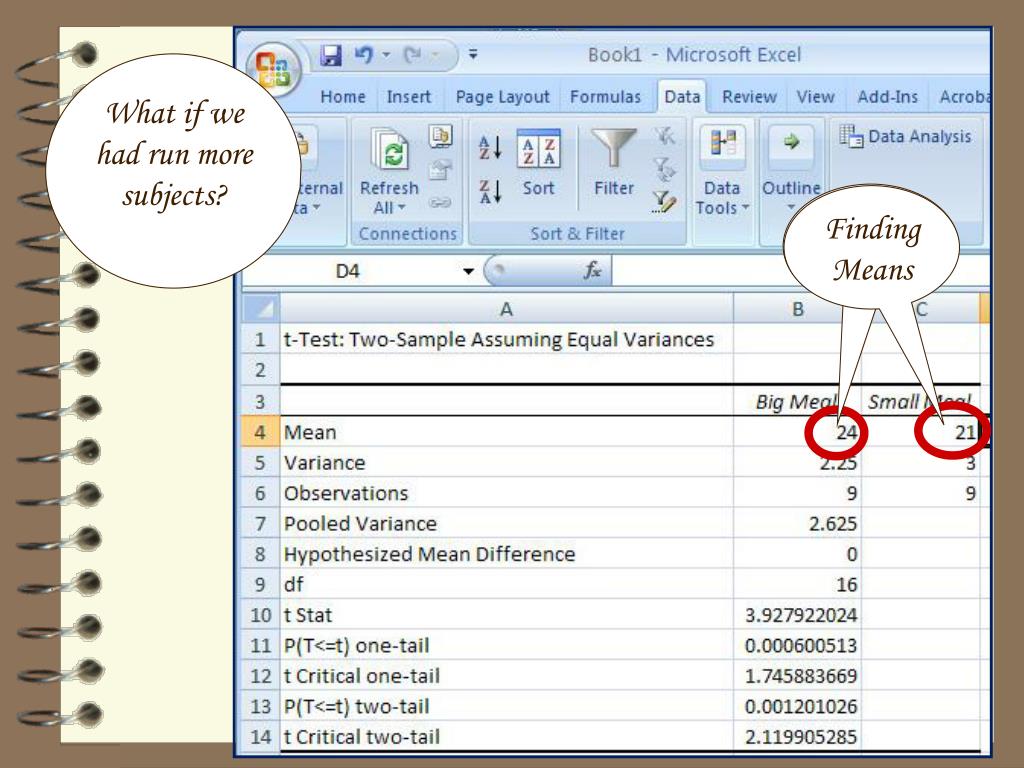Click the Mean label cell
Viewport: 1024px width, 768px height.
click(x=506, y=432)
